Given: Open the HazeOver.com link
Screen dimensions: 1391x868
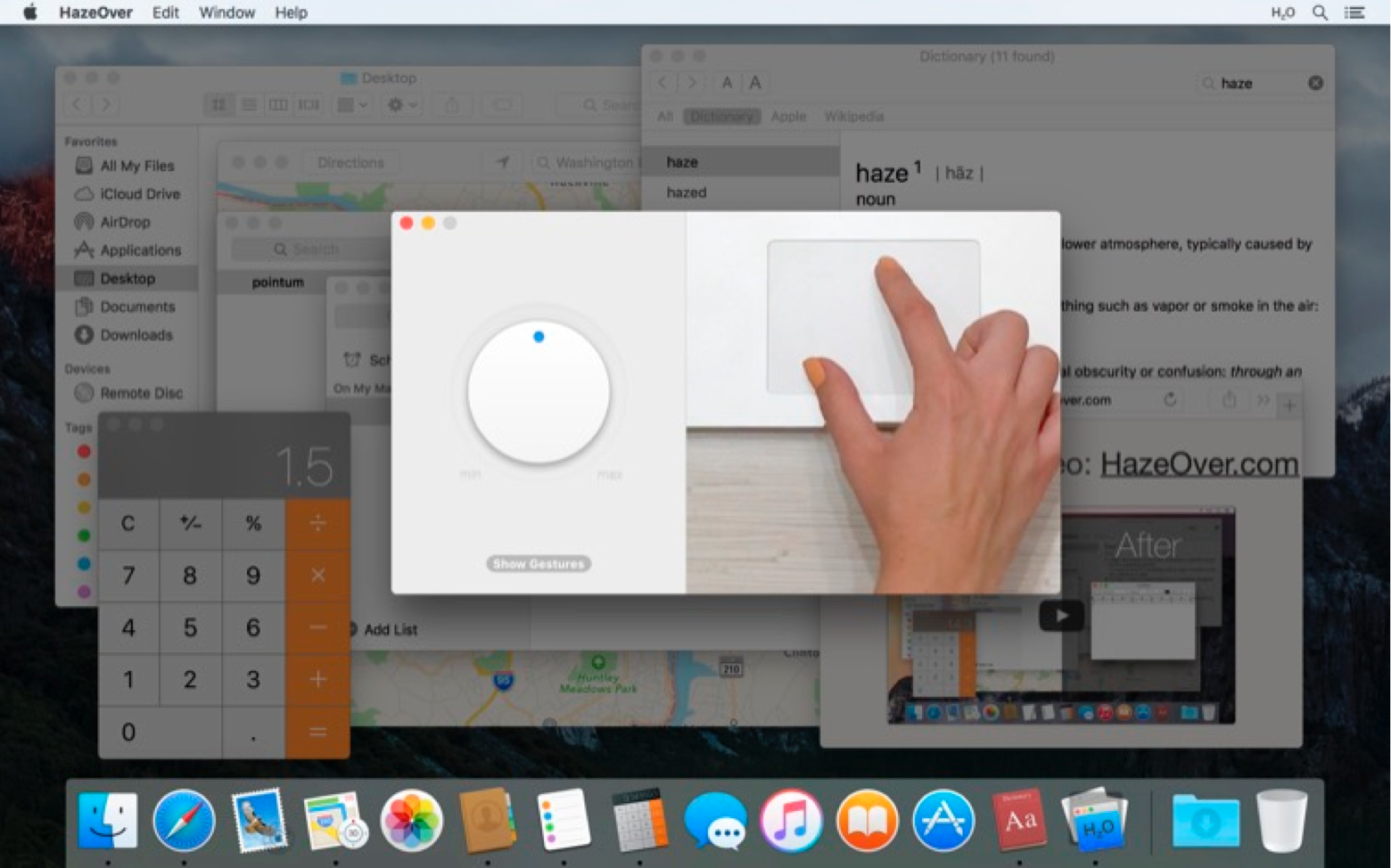Looking at the screenshot, I should (x=1199, y=463).
